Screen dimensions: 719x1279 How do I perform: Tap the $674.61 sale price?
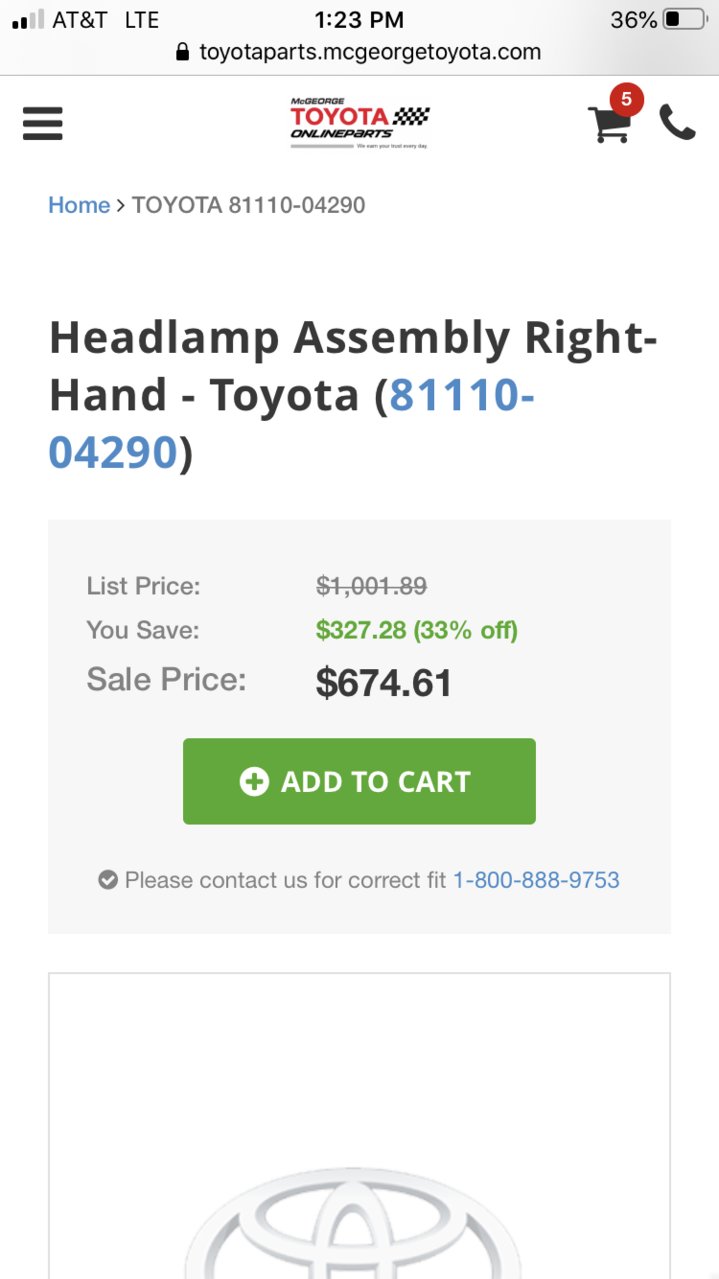click(384, 683)
